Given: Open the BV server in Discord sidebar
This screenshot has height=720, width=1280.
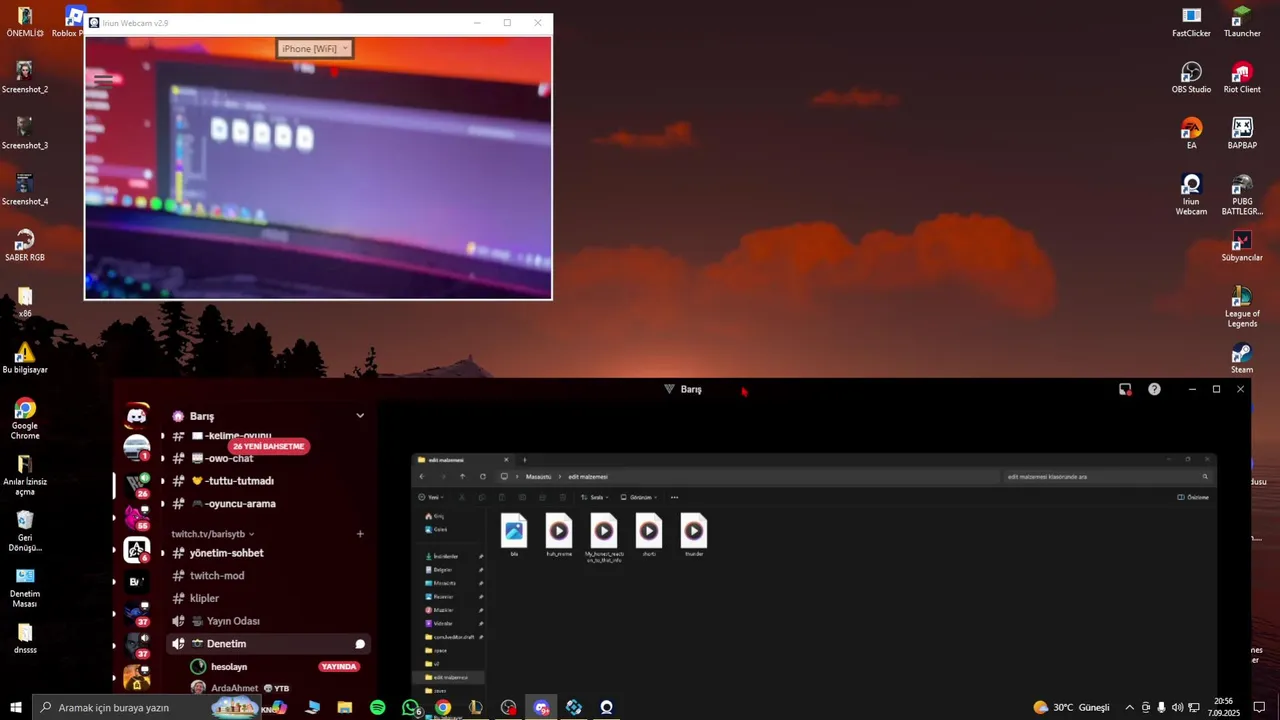Looking at the screenshot, I should click(137, 582).
